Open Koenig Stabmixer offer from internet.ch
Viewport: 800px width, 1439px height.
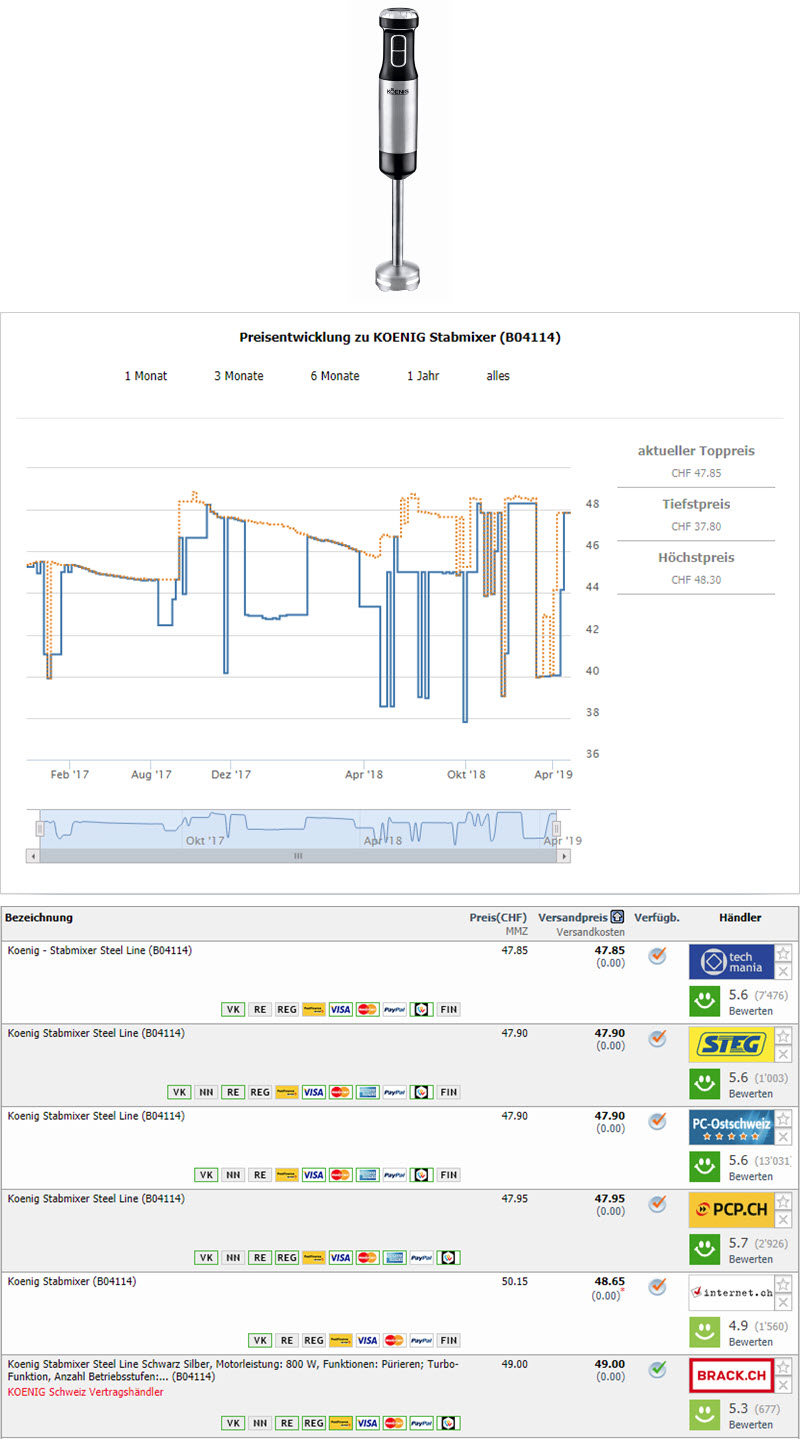coord(72,1281)
